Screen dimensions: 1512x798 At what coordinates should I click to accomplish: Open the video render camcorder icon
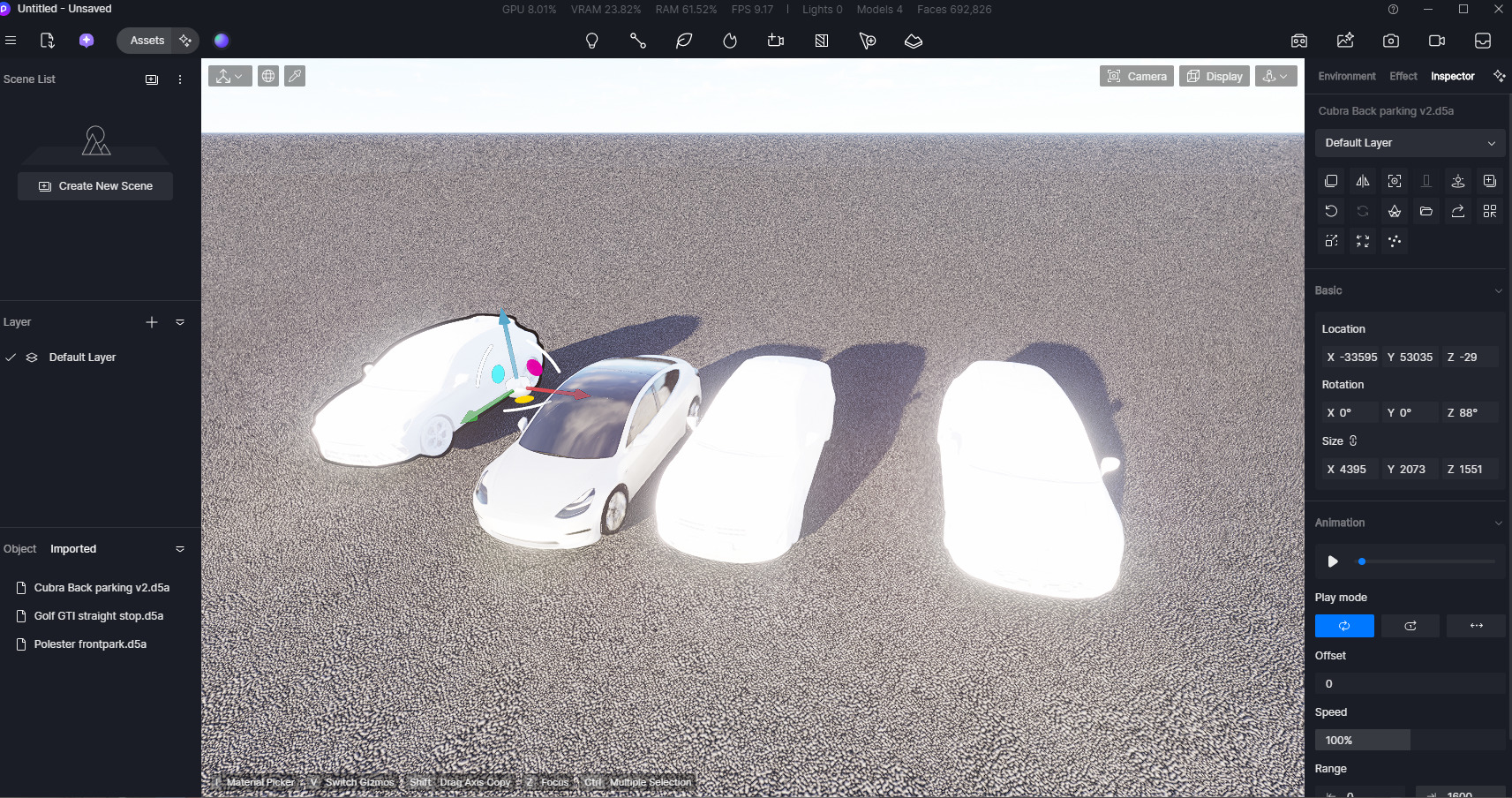click(1436, 41)
